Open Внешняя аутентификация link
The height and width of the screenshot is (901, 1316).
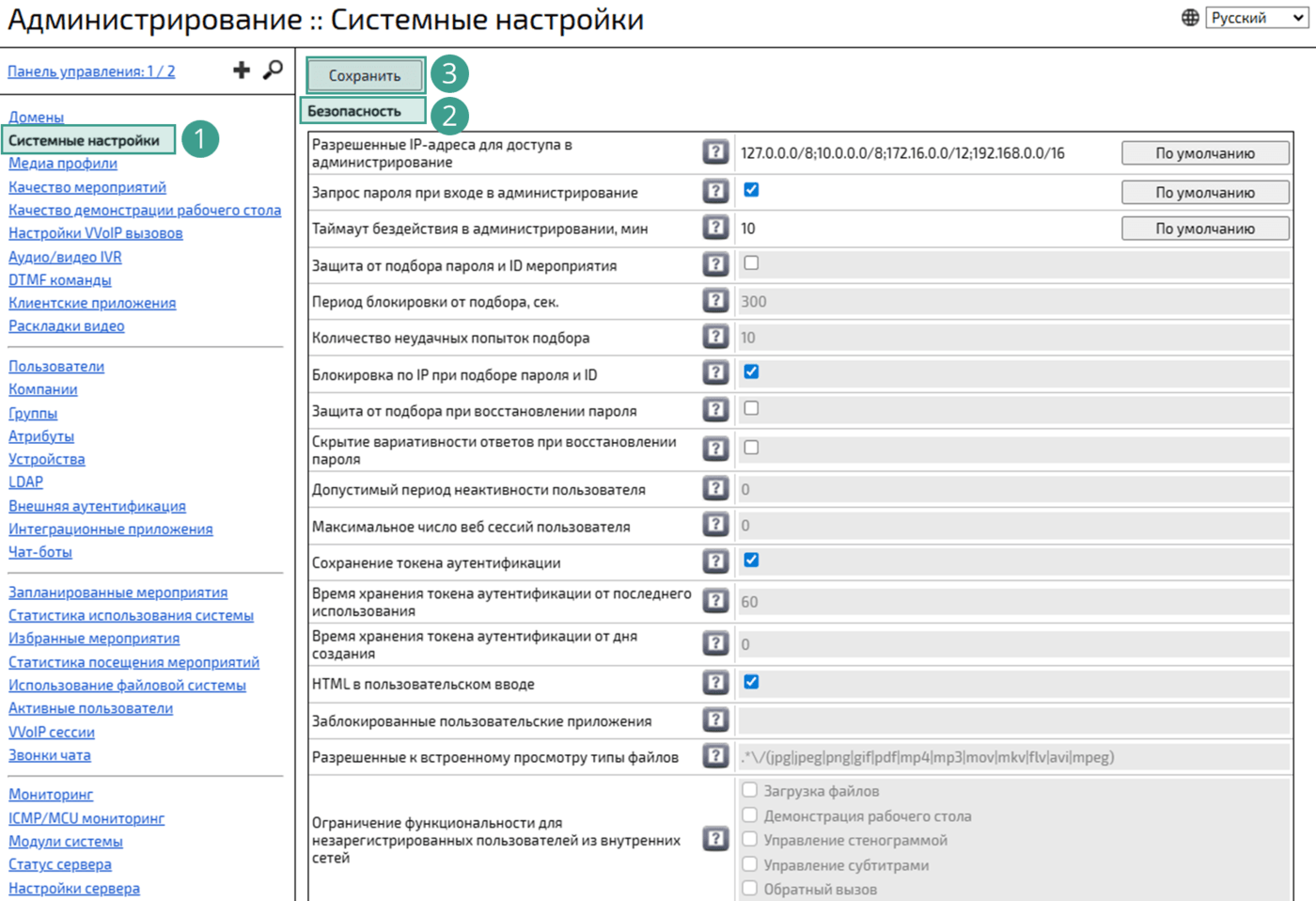click(x=98, y=506)
